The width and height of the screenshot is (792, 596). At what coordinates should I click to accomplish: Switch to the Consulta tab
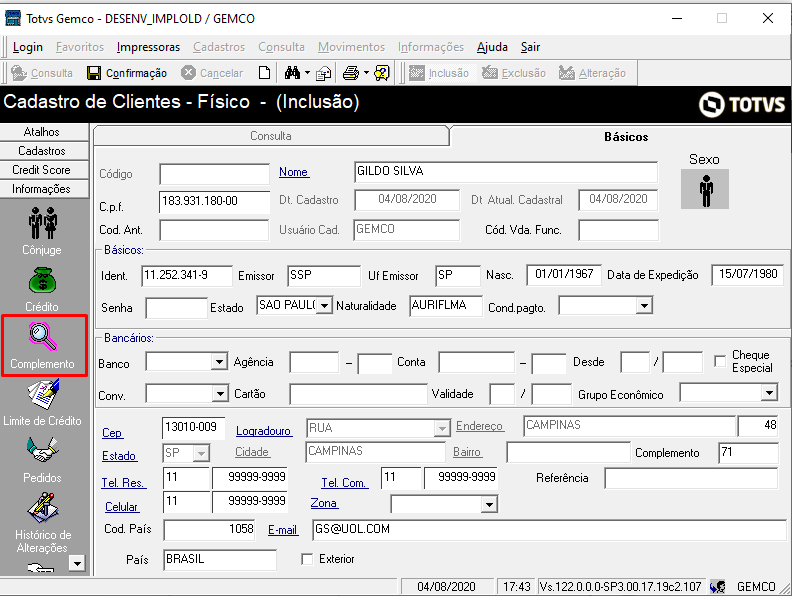[271, 136]
